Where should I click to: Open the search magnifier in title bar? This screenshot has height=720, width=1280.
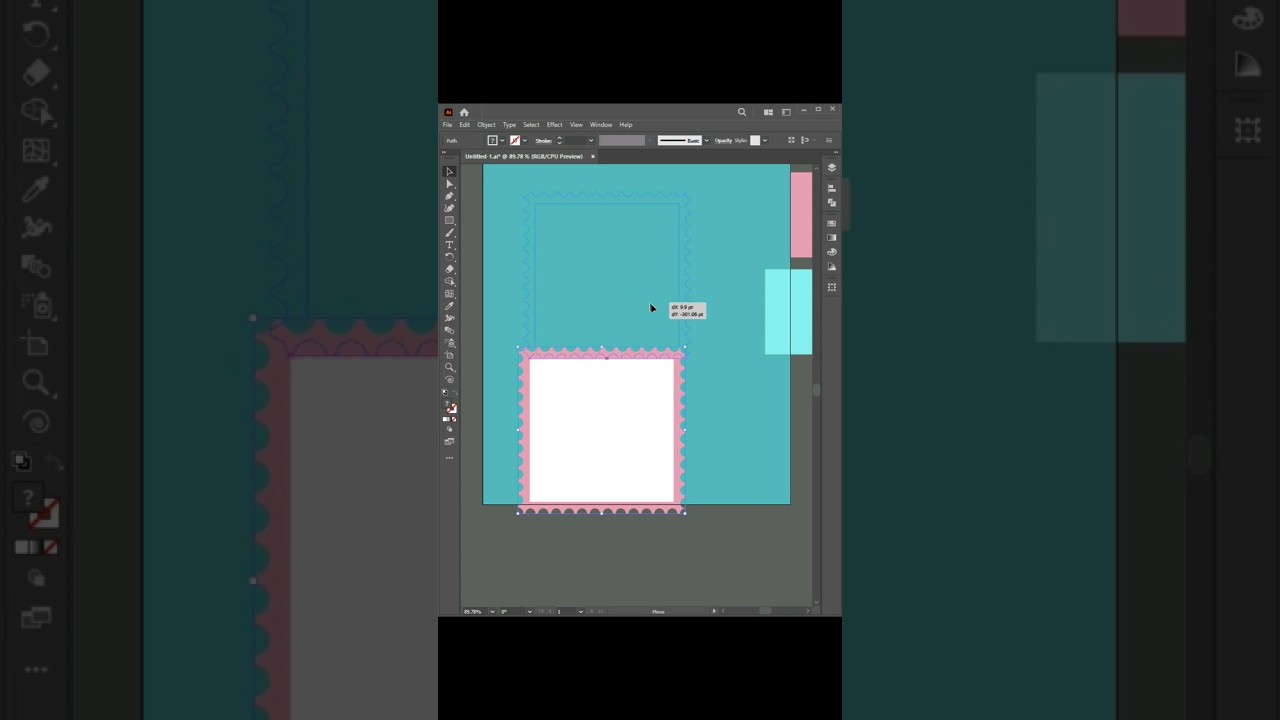click(x=742, y=112)
